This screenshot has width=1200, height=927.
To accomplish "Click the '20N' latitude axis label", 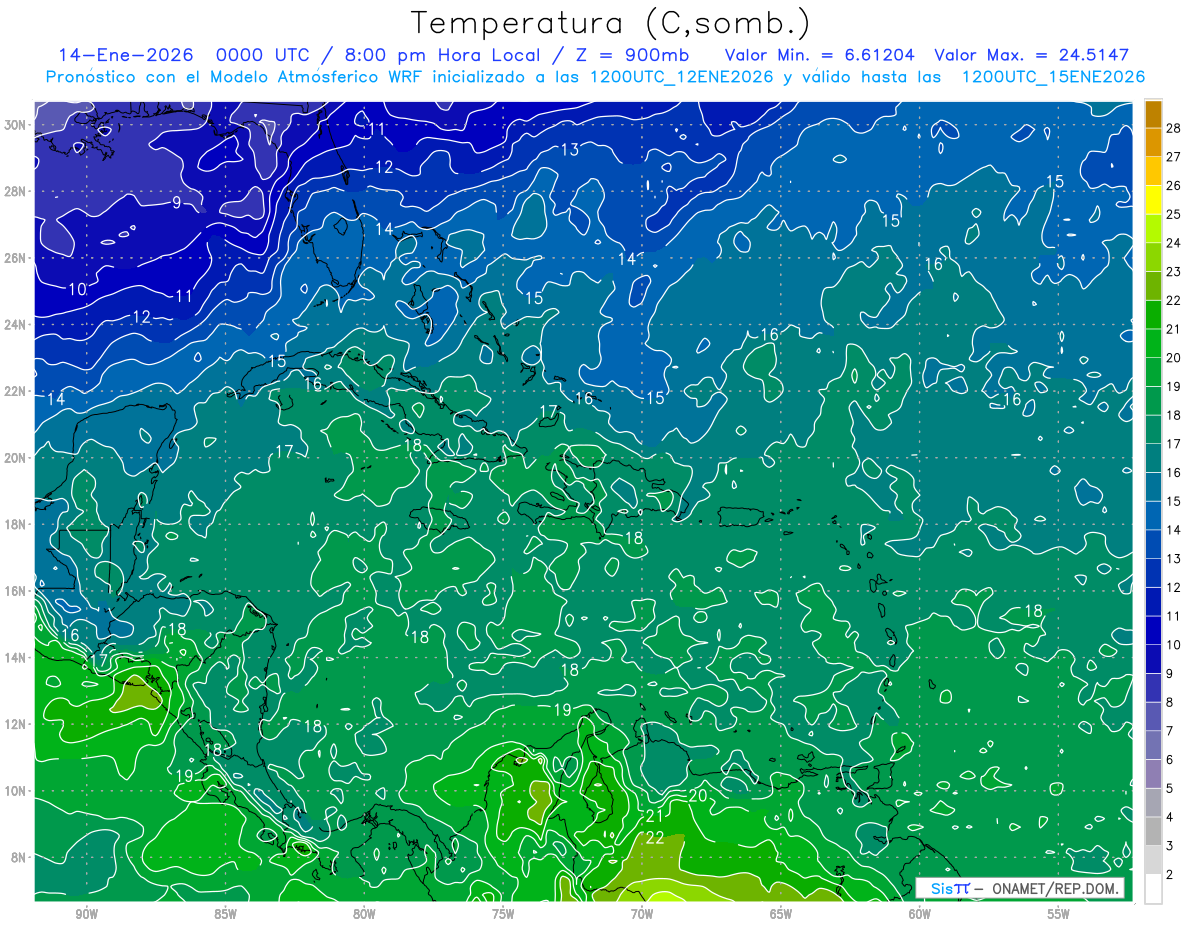I will (x=17, y=458).
